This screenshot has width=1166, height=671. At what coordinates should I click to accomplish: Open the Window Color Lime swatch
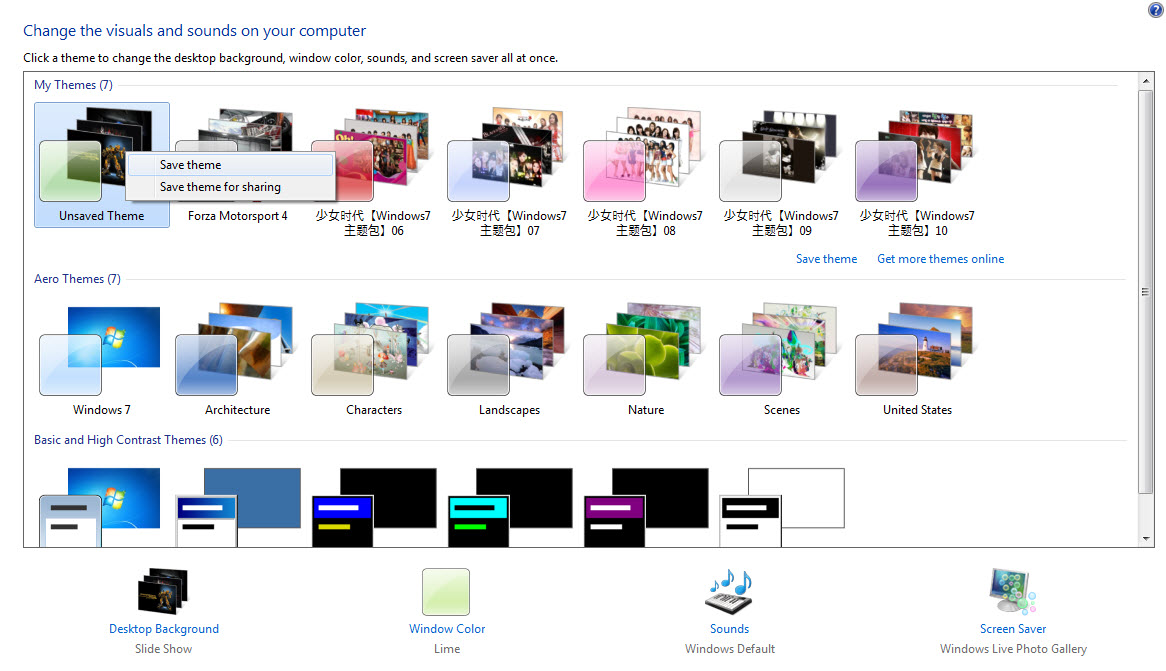pyautogui.click(x=446, y=592)
